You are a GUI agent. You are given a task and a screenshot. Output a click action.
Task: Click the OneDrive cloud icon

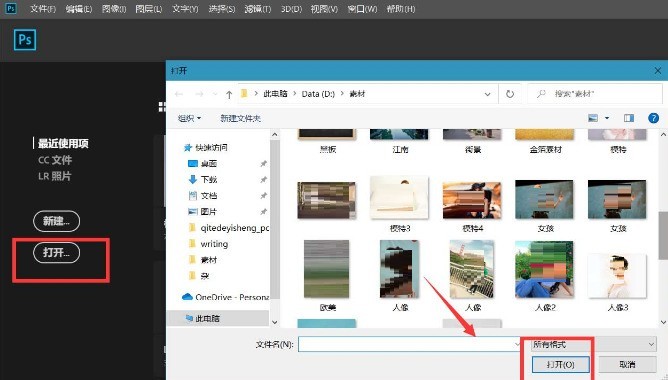(187, 297)
